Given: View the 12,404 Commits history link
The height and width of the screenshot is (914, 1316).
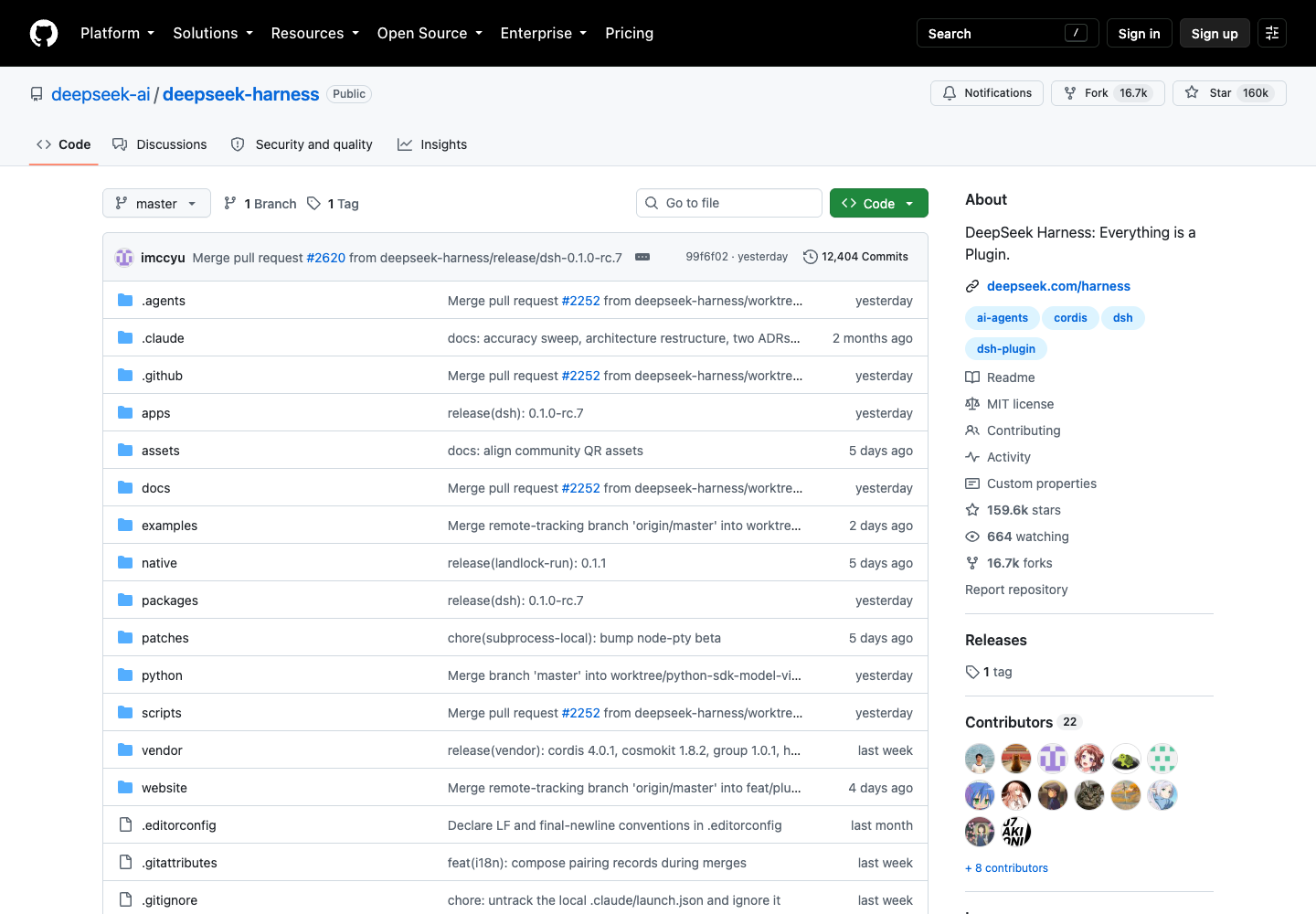Looking at the screenshot, I should 855,257.
